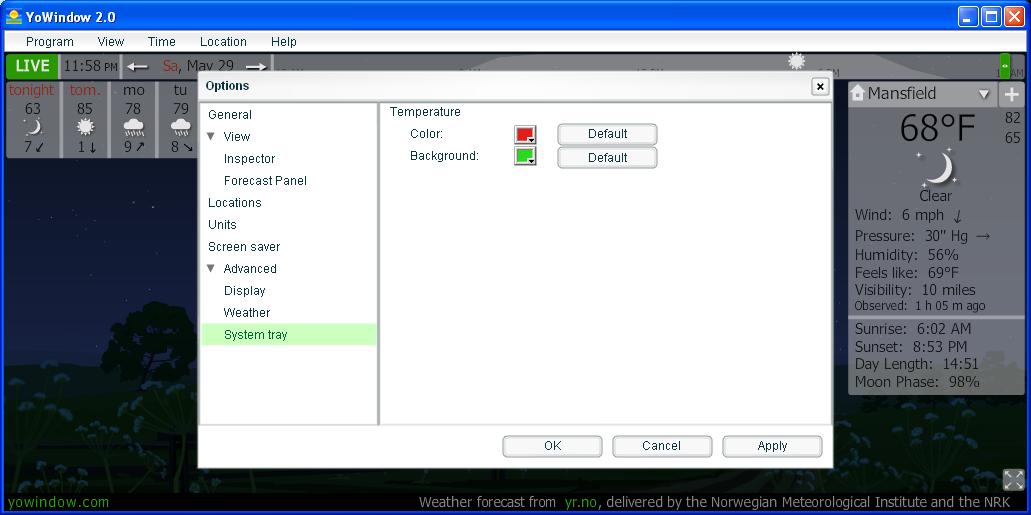Minimize the YoWindow window
This screenshot has width=1031, height=515.
[968, 16]
